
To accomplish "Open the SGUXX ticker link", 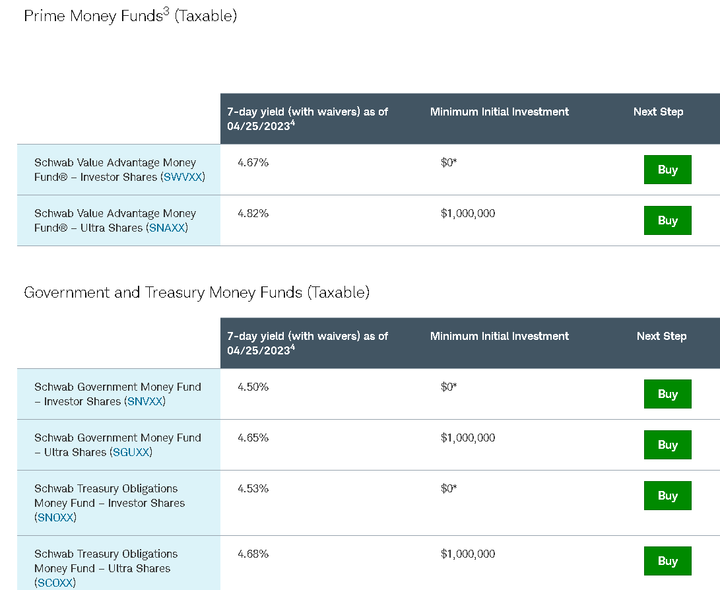I will click(x=131, y=453).
